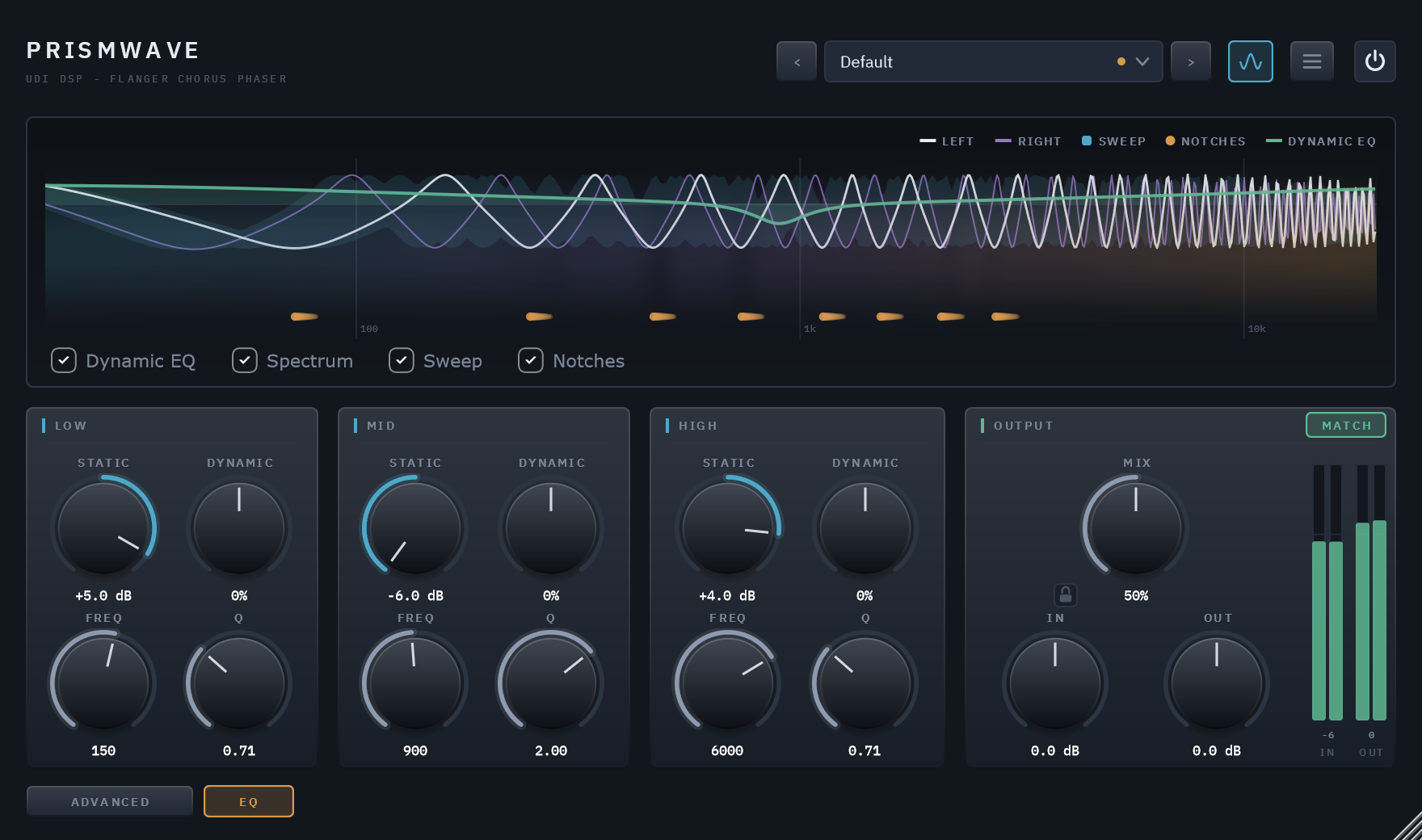The height and width of the screenshot is (840, 1422).
Task: Toggle the plugin power button
Action: point(1374,61)
